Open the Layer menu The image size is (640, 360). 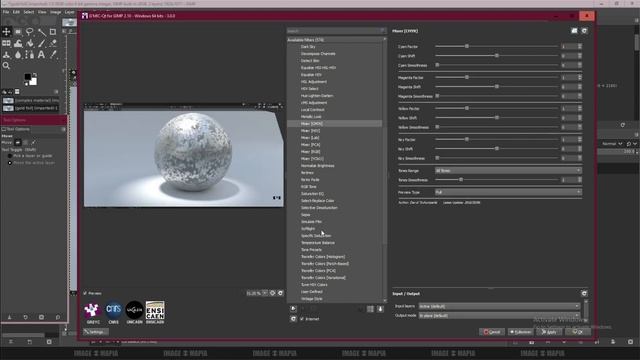click(70, 12)
